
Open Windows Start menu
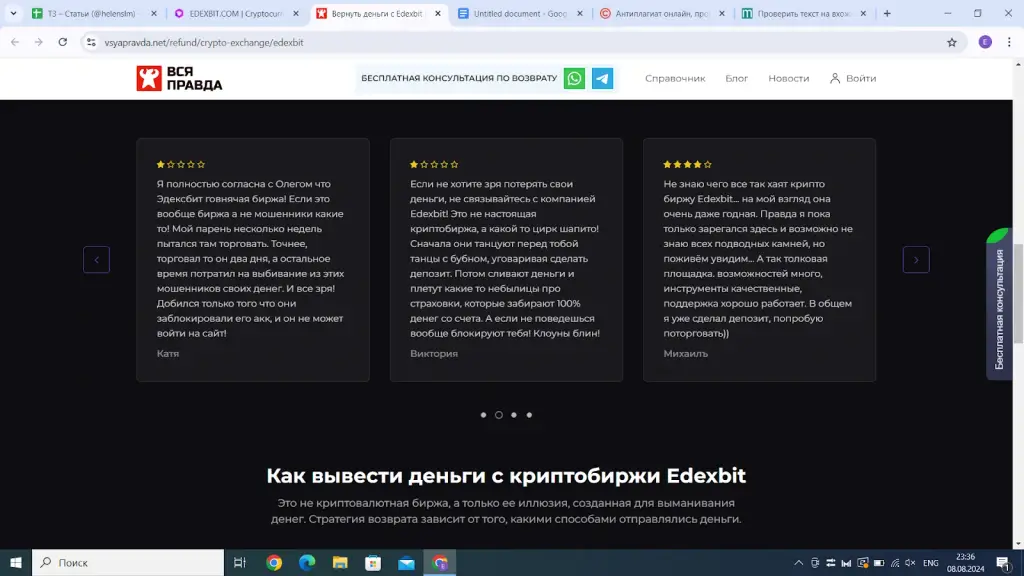(16, 562)
